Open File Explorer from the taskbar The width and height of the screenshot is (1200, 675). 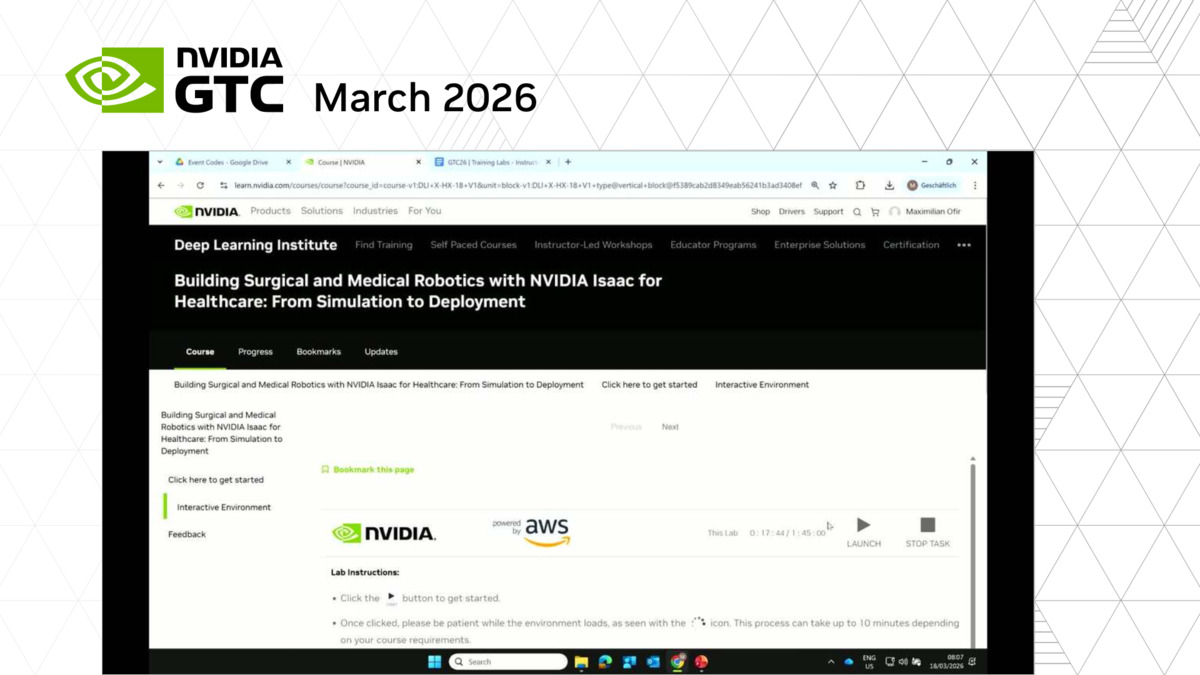tap(581, 661)
